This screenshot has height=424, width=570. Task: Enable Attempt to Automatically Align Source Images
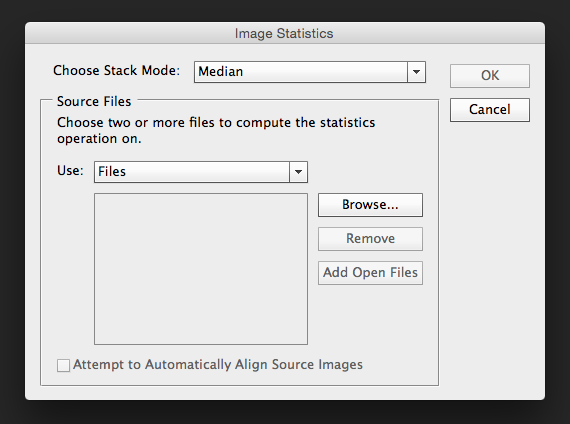click(x=64, y=365)
